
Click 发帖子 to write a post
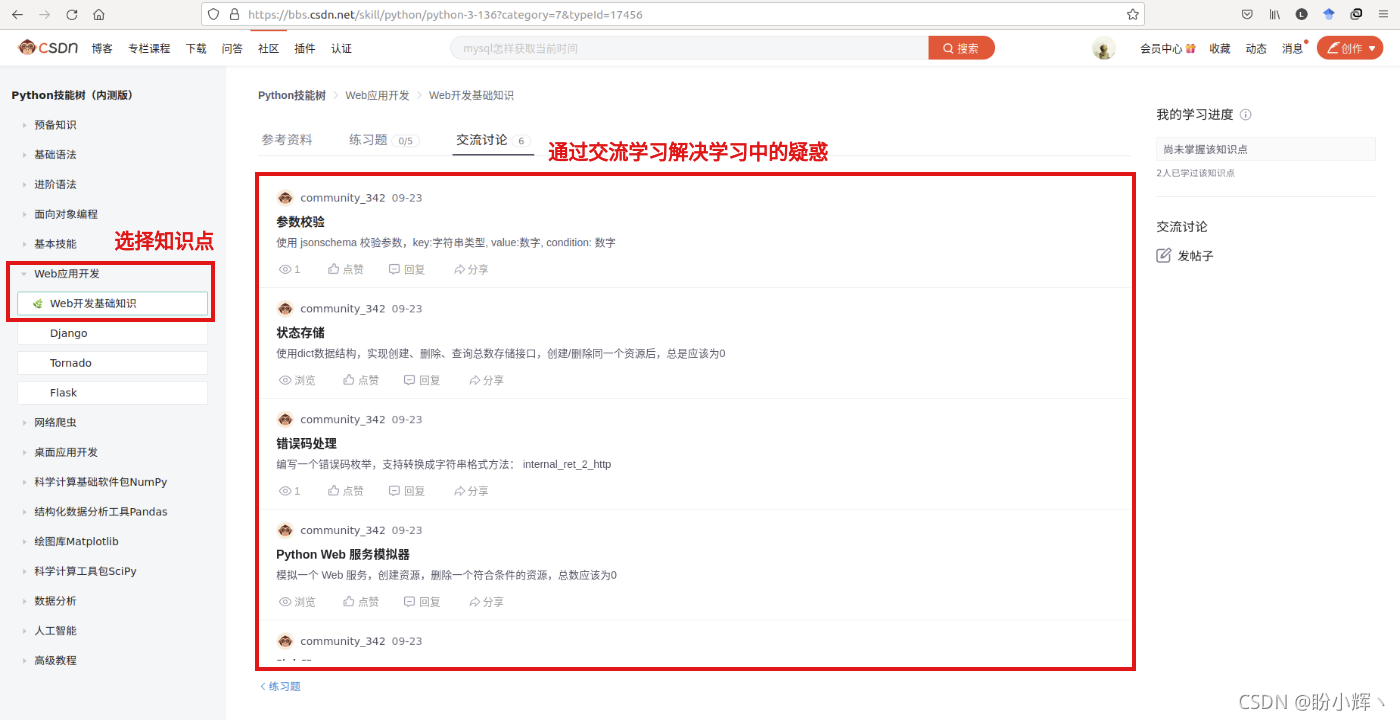pyautogui.click(x=1185, y=256)
